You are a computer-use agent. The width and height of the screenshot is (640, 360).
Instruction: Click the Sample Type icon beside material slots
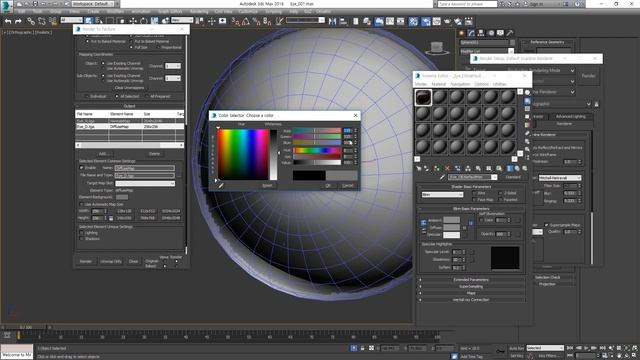click(x=527, y=93)
